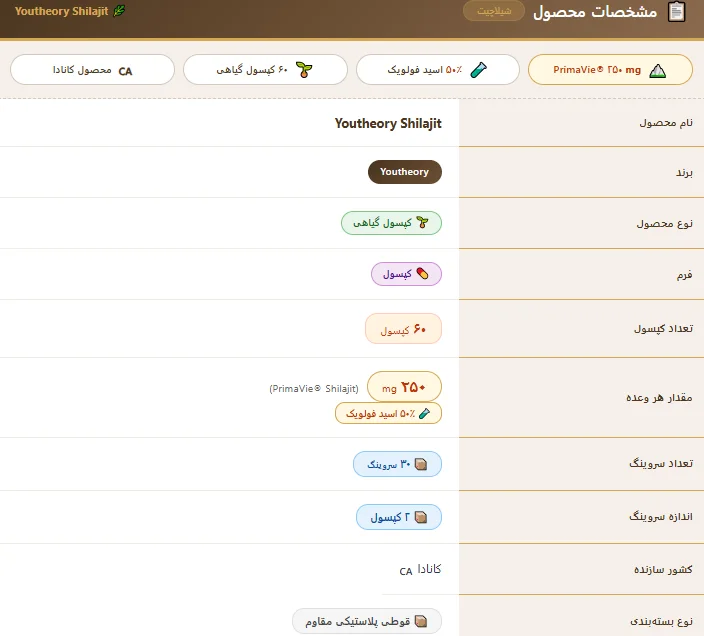The width and height of the screenshot is (704, 636).
Task: Select the PrimaVie 250 mg highlight pill
Action: coord(611,70)
